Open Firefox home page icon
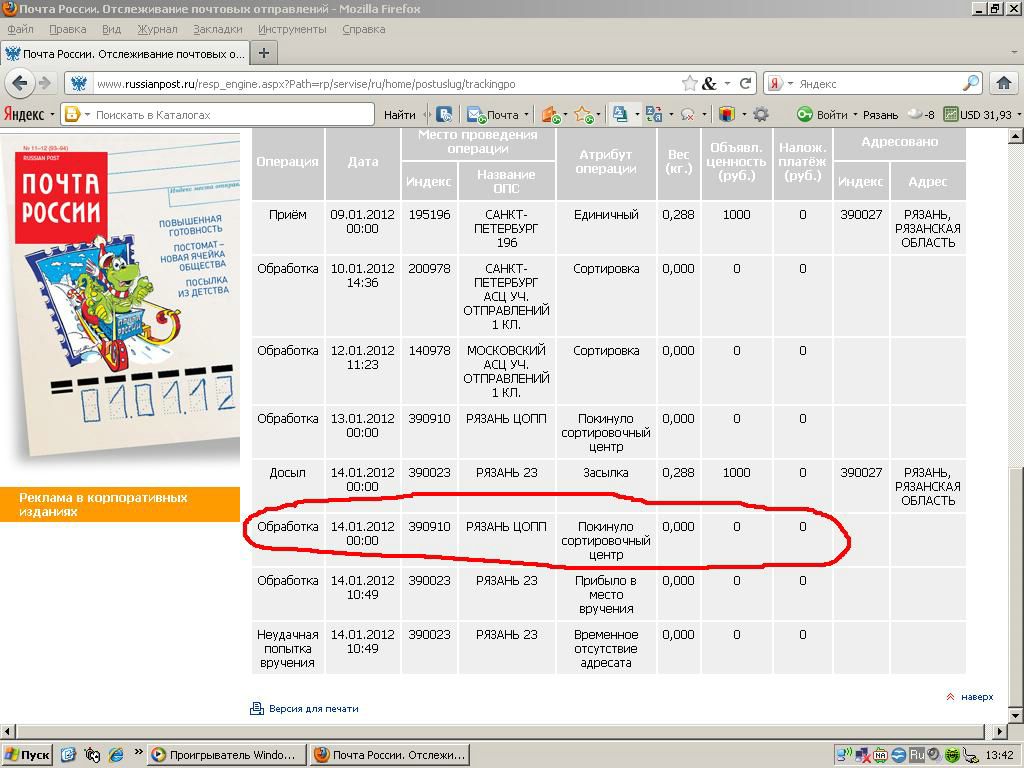 click(1005, 84)
